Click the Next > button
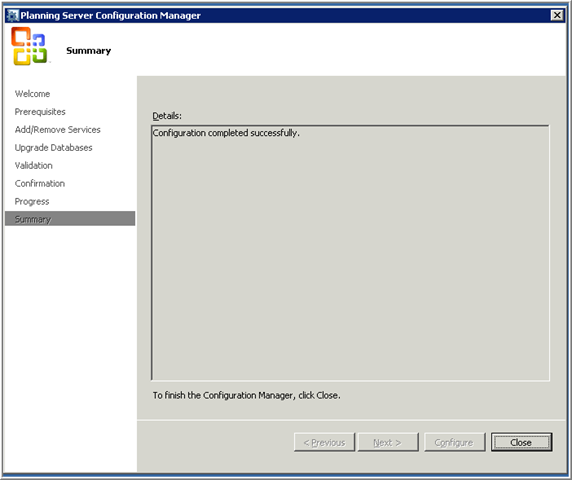Screen dimensions: 572x480 pyautogui.click(x=388, y=442)
